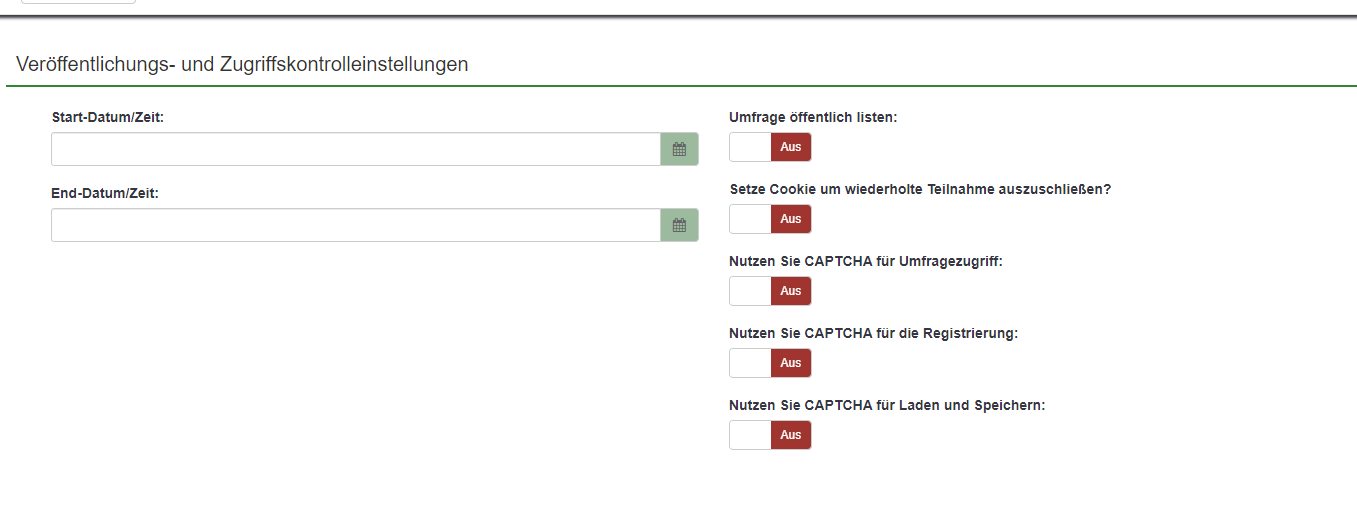Viewport: 1357px width, 520px height.
Task: Click the 'Start-Datum/Zeit:' label
Action: coord(107,118)
